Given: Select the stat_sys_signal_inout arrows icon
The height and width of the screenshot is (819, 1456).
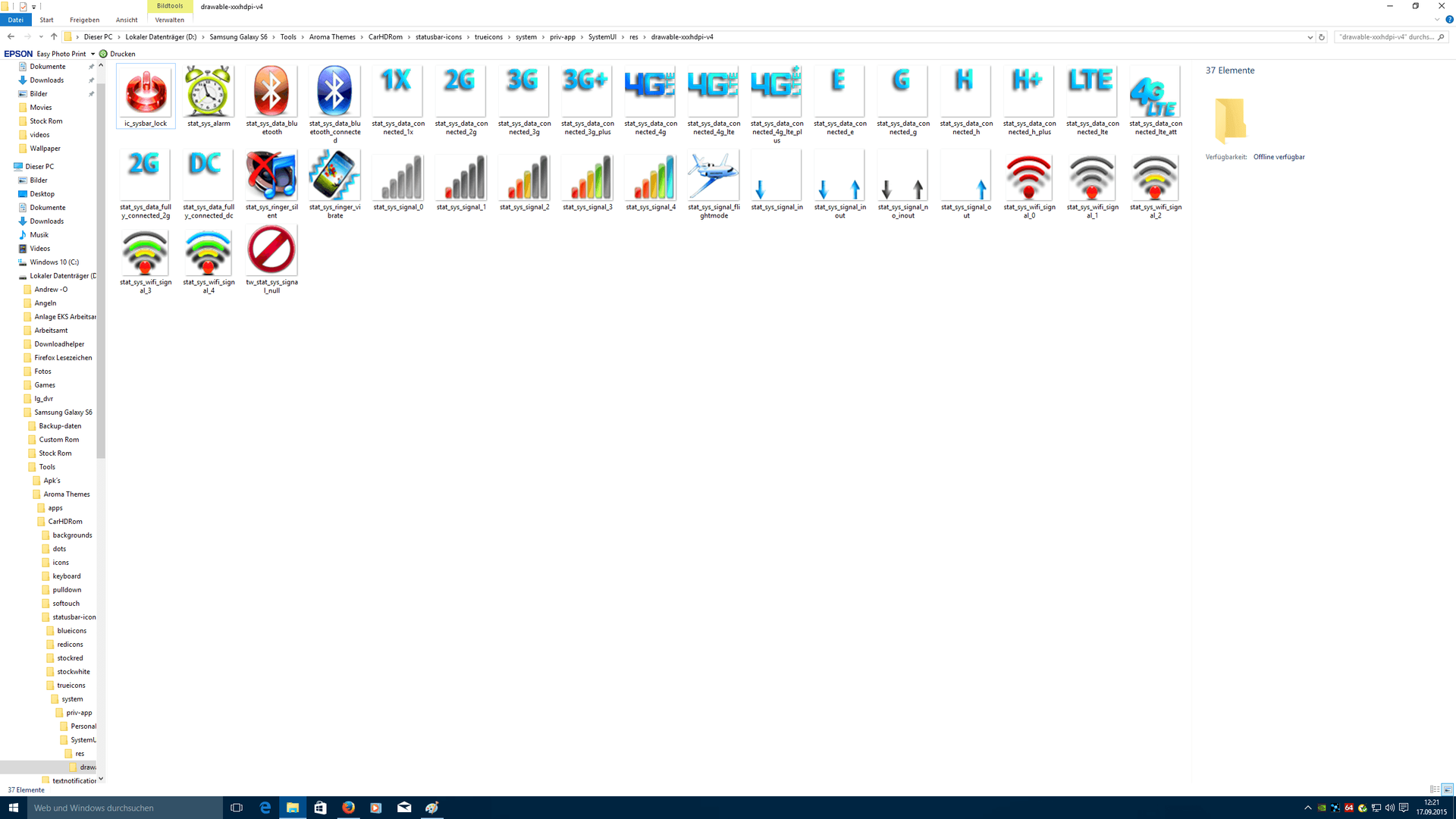Looking at the screenshot, I should pyautogui.click(x=840, y=184).
